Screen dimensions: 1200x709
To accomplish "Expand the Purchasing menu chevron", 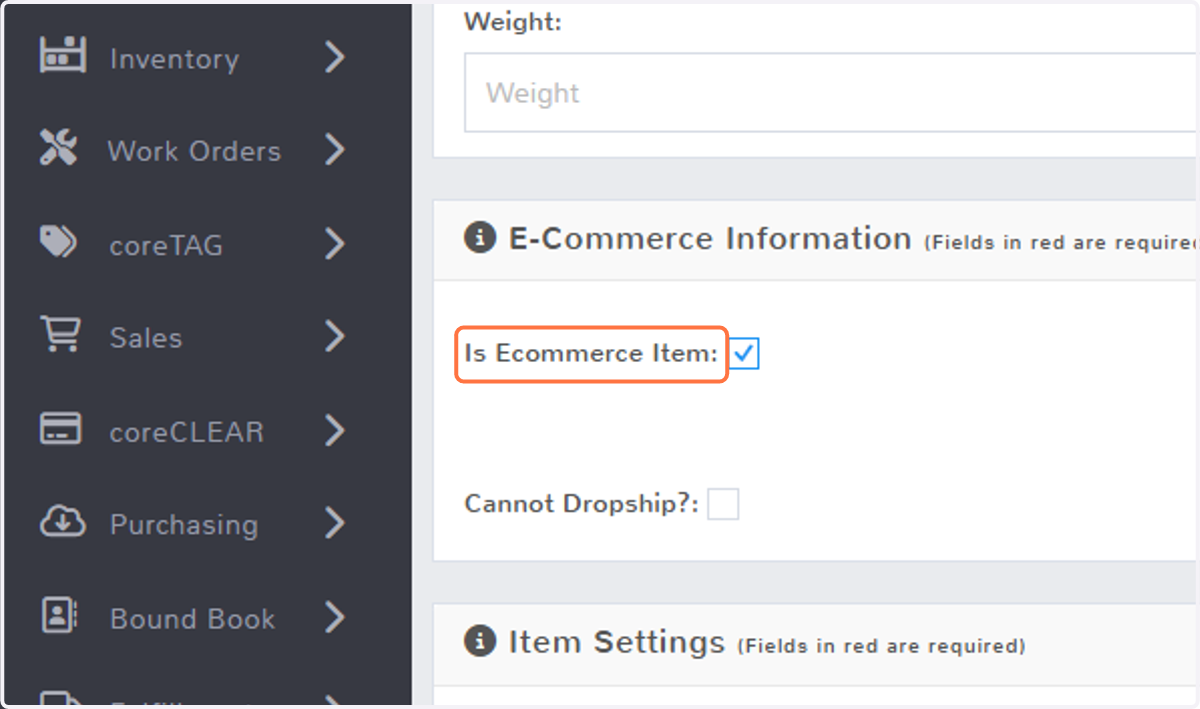I will tap(334, 524).
